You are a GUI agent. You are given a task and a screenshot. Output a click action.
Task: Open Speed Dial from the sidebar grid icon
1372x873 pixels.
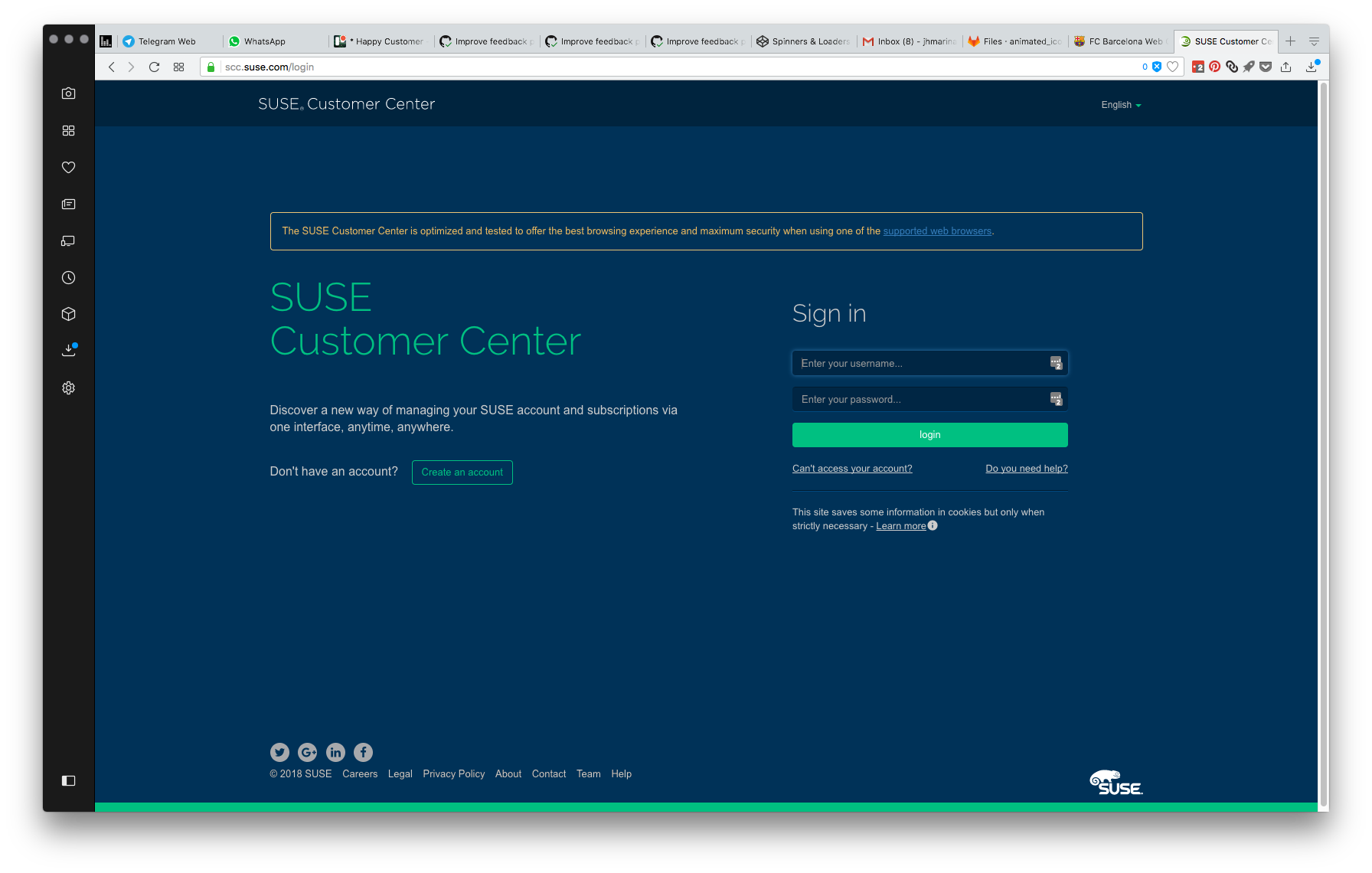[x=68, y=130]
